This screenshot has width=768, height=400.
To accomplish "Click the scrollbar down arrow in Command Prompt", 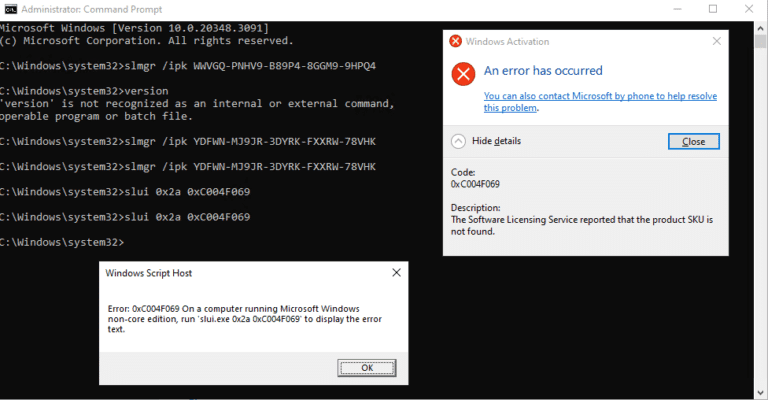I will tap(760, 393).
